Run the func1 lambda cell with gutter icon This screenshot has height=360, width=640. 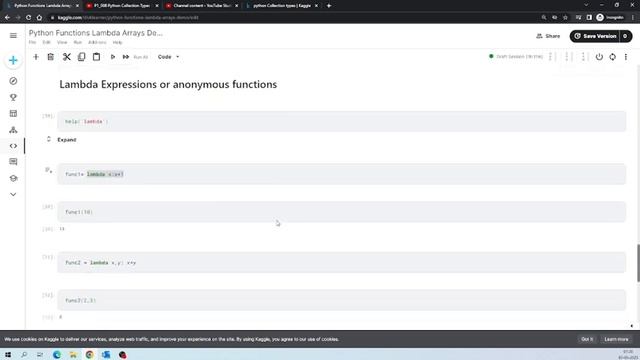48,170
